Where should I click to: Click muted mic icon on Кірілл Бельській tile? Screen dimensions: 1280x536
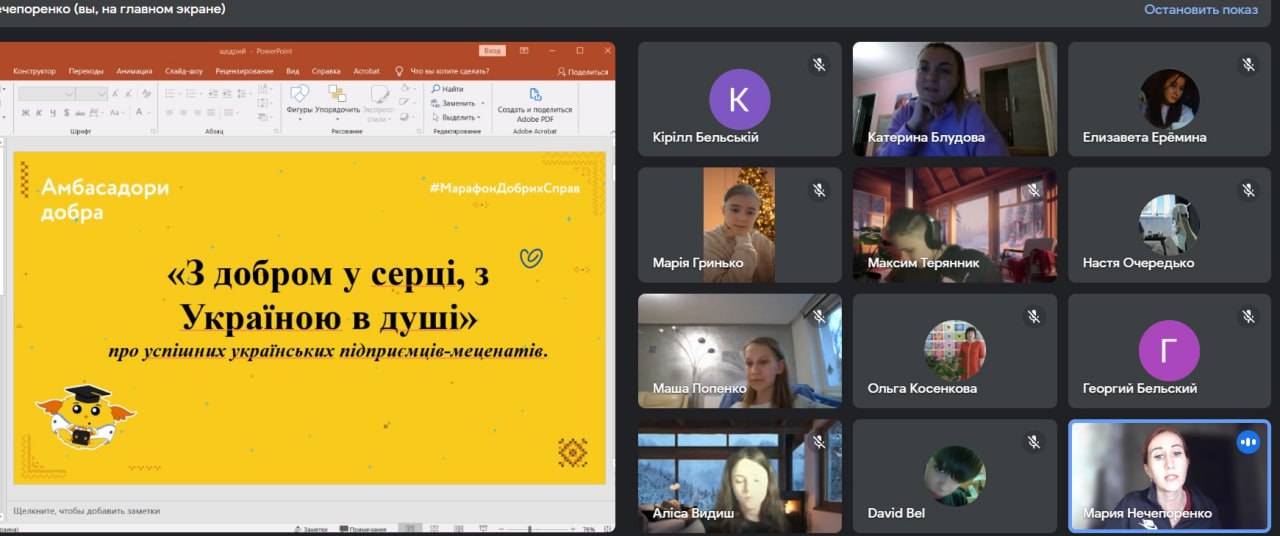[x=818, y=64]
